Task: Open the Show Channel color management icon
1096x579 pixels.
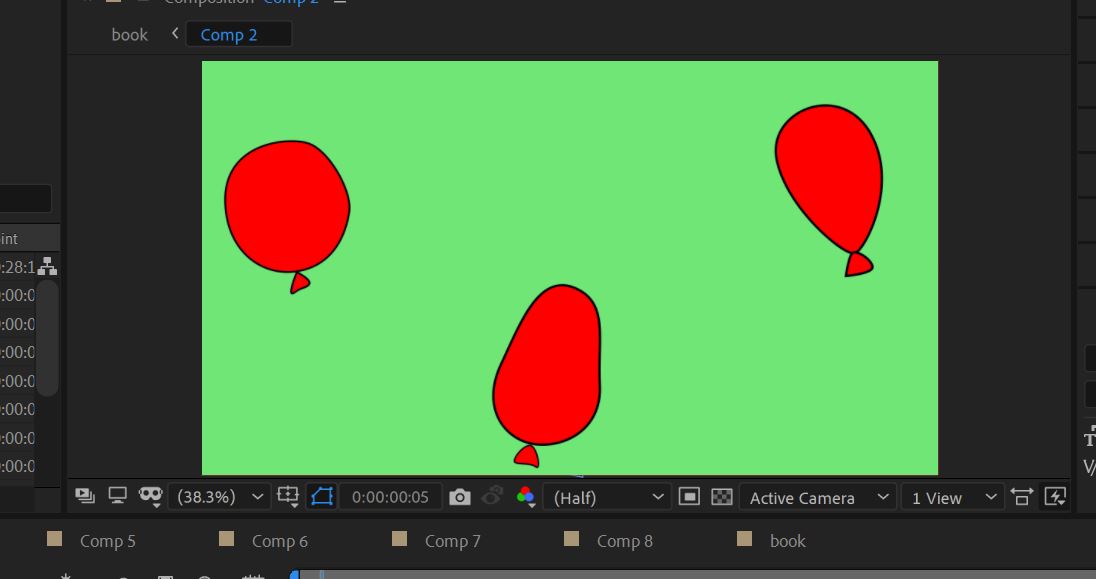Action: tap(526, 497)
